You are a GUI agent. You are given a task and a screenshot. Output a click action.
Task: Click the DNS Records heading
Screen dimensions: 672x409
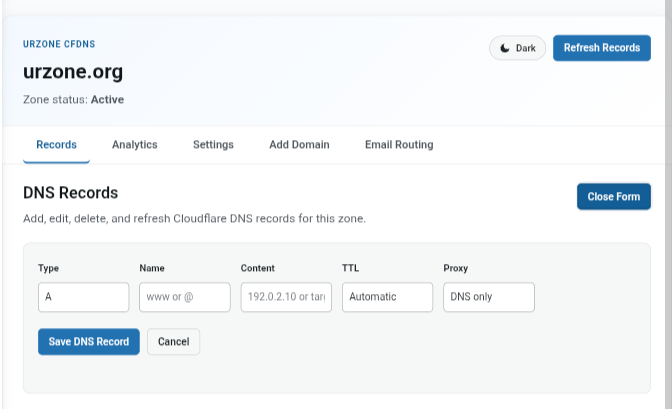(70, 193)
